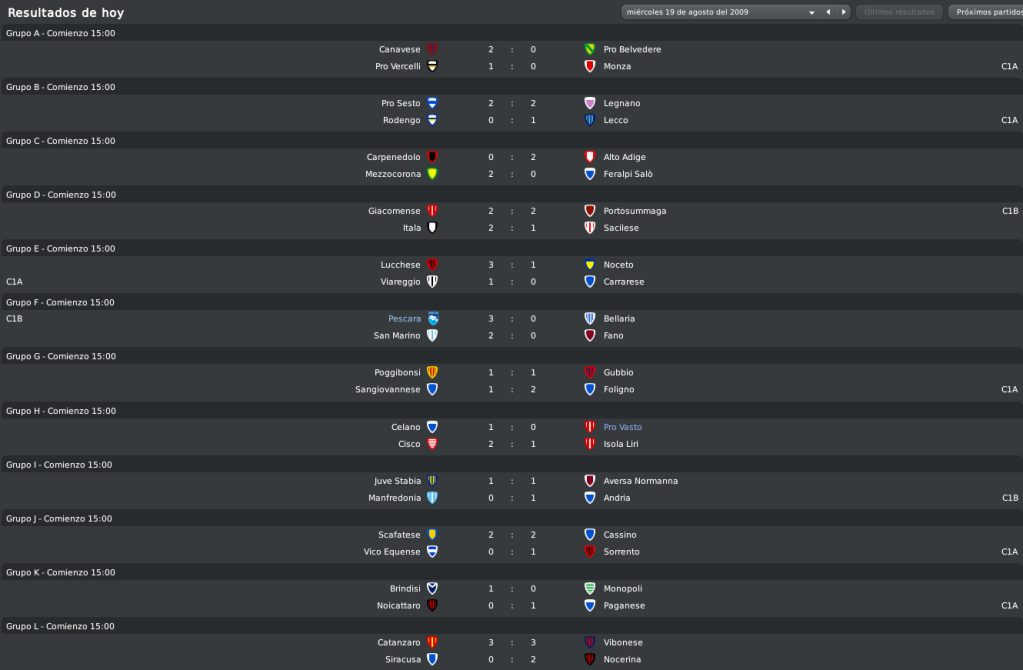Go to the previous day with left arrow
Image resolution: width=1023 pixels, height=670 pixels.
point(828,12)
